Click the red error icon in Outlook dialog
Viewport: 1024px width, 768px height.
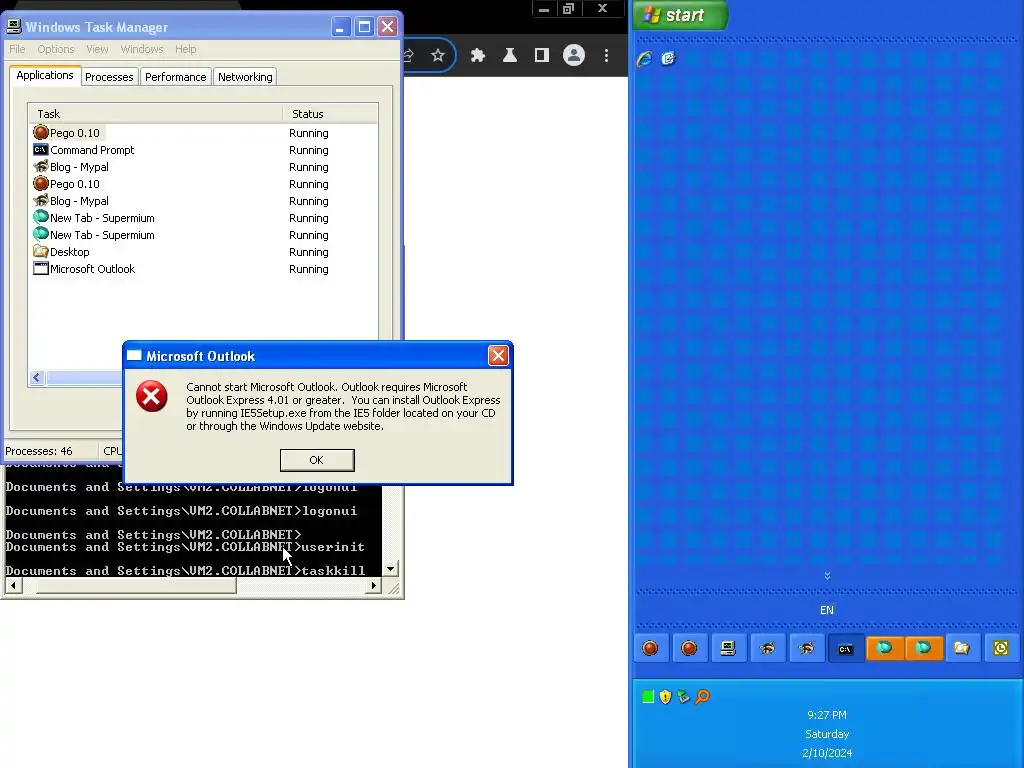pos(152,396)
